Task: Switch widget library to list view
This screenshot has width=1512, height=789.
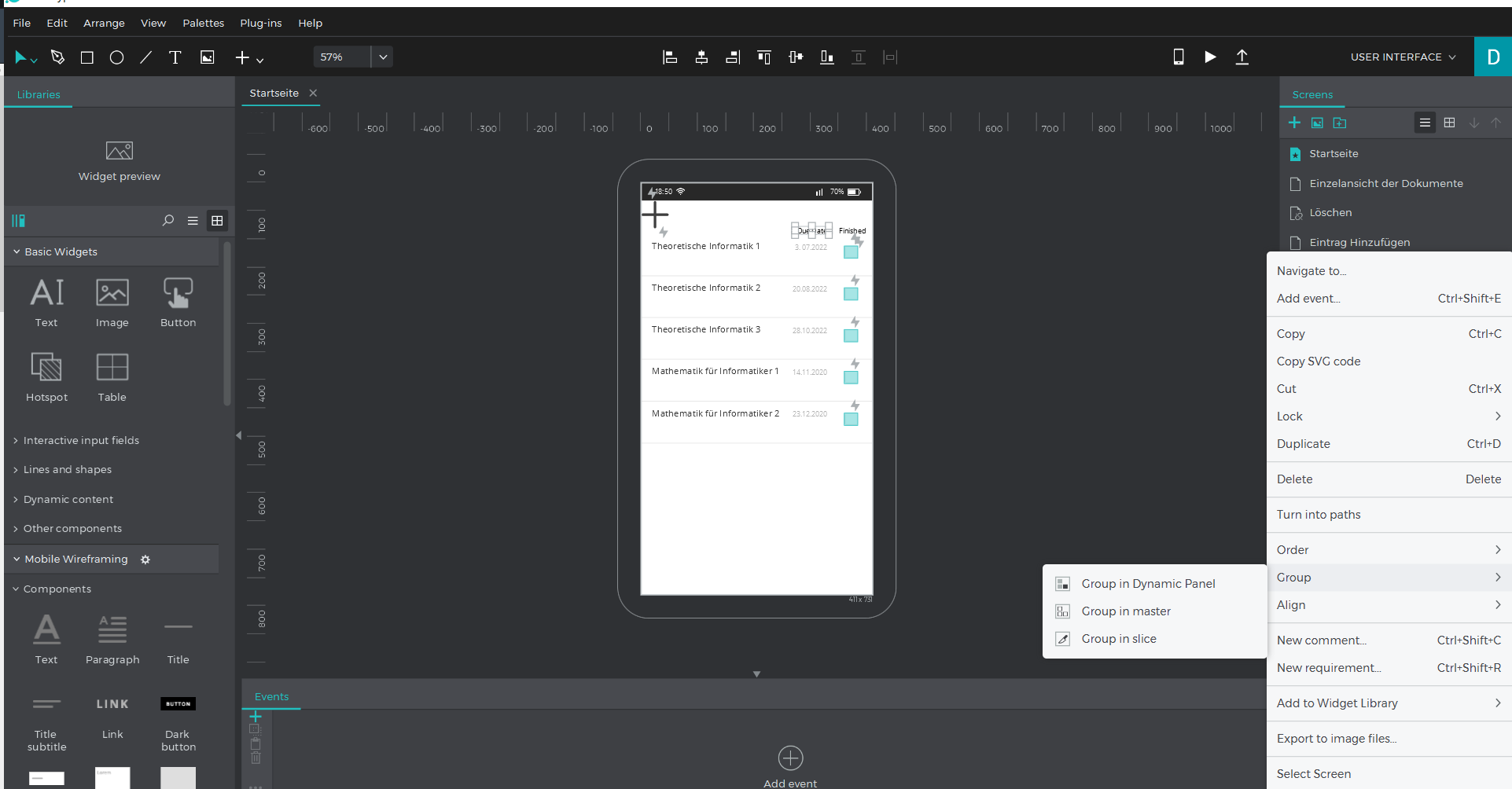Action: tap(193, 221)
